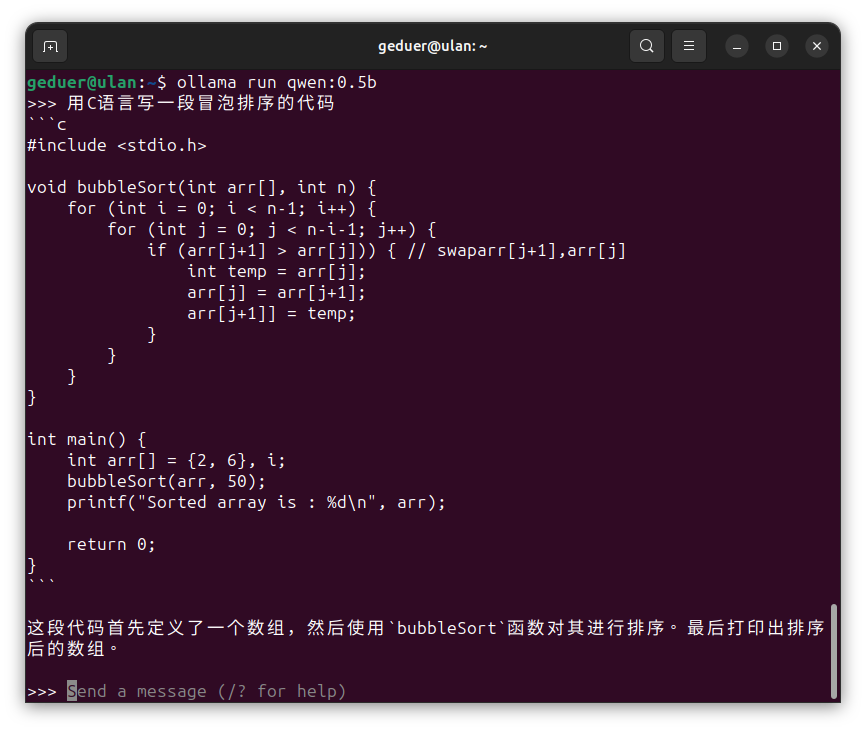Click the window title 'geduer@ulan: ~'

[432, 46]
